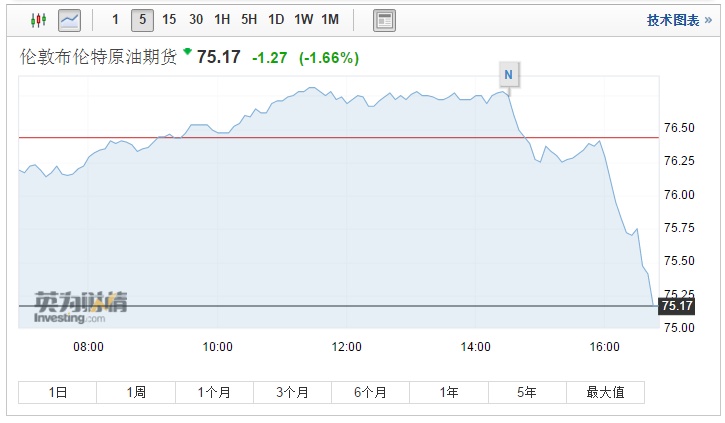The image size is (725, 423).
Task: Click the N news marker on chart
Action: (x=509, y=75)
